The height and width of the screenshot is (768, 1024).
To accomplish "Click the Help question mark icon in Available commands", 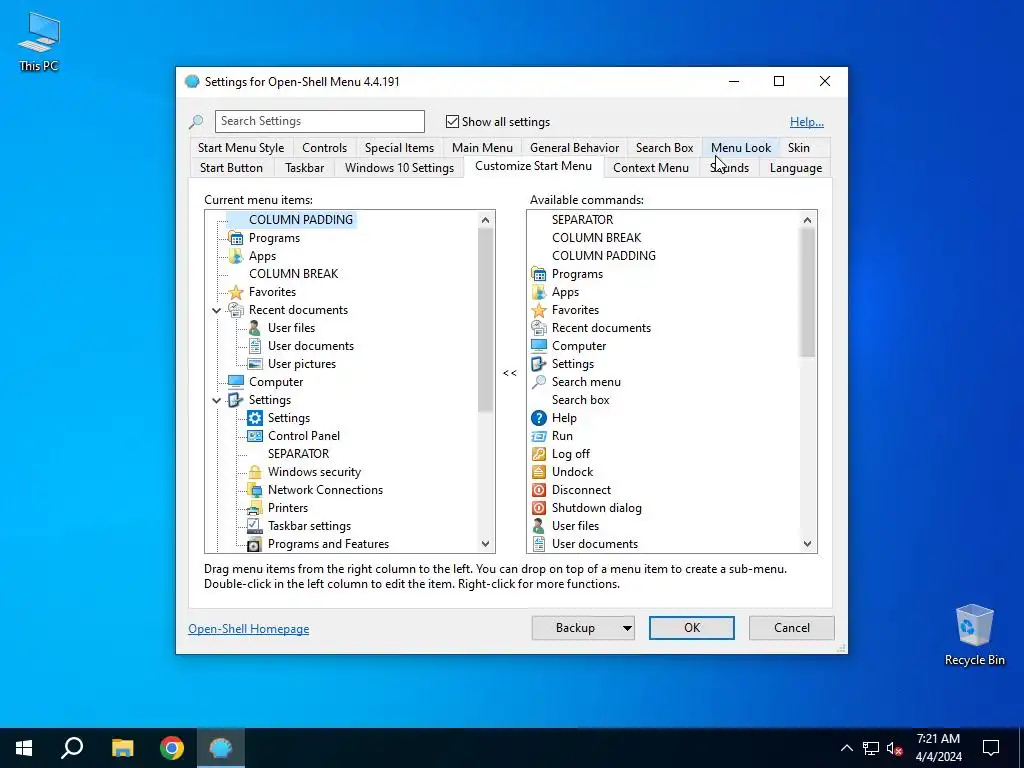I will pyautogui.click(x=539, y=418).
